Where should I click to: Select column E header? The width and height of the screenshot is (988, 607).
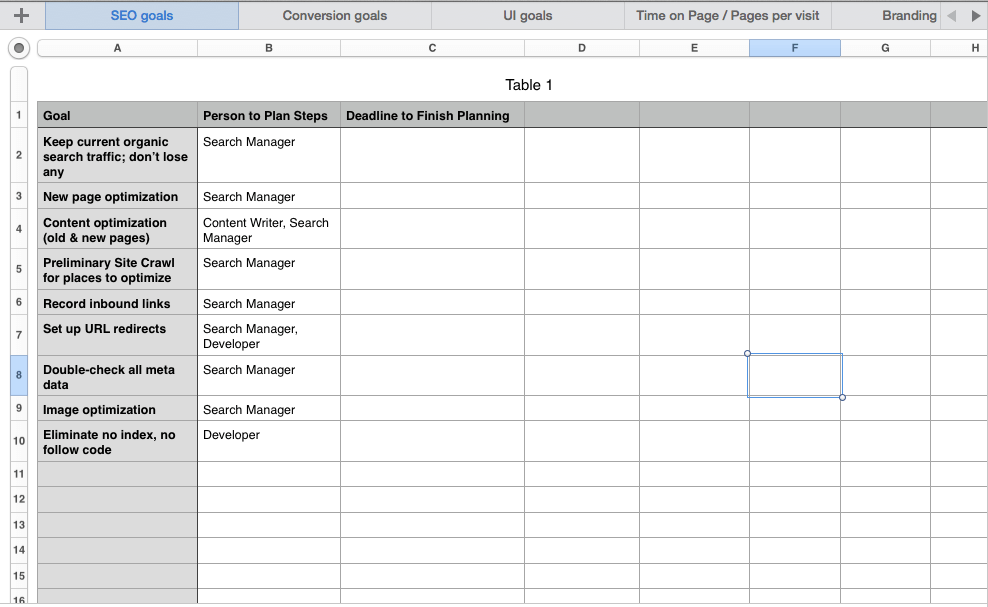tap(694, 48)
